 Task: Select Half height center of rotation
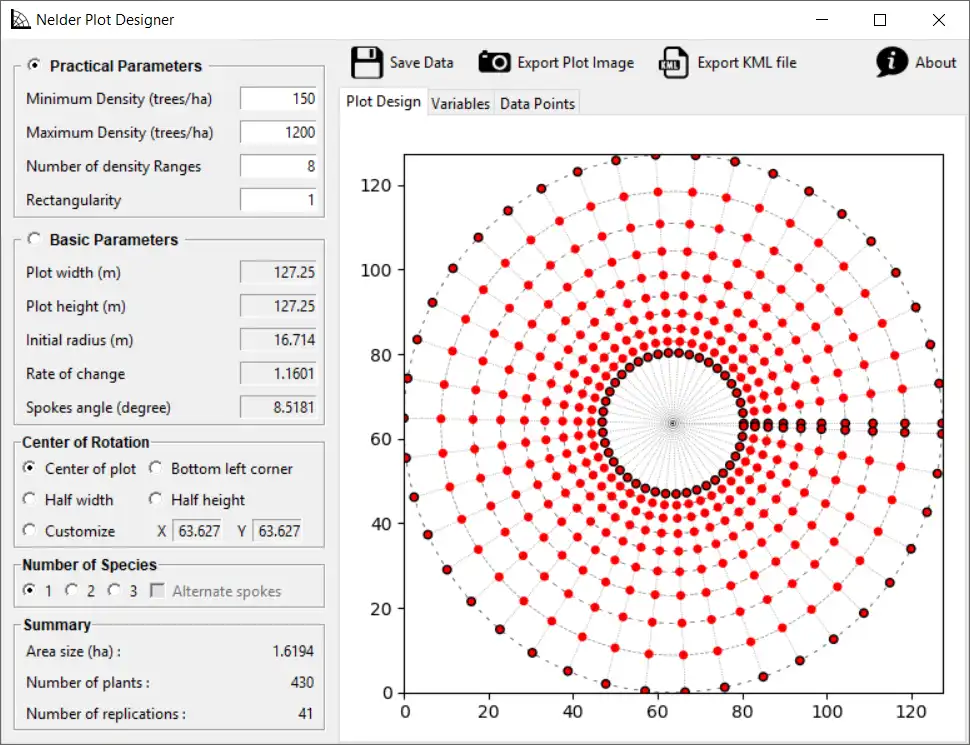pyautogui.click(x=155, y=499)
